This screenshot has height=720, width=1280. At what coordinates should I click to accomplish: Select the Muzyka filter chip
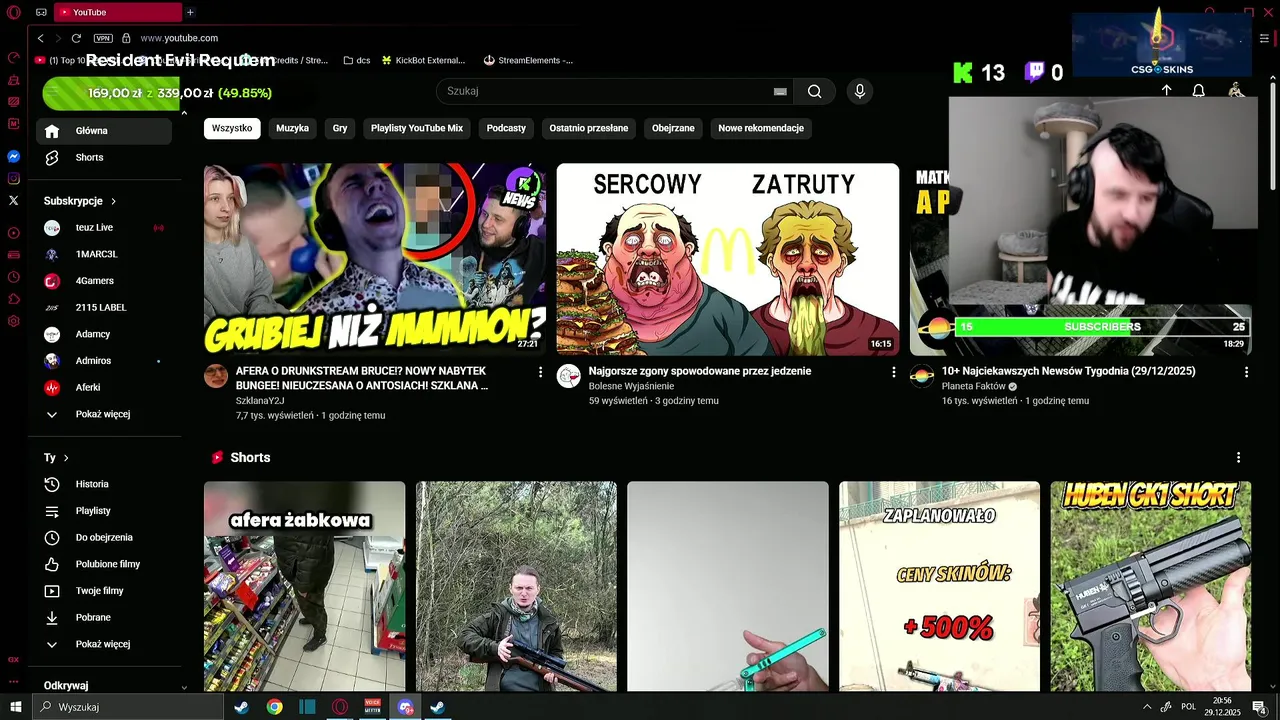pos(292,128)
